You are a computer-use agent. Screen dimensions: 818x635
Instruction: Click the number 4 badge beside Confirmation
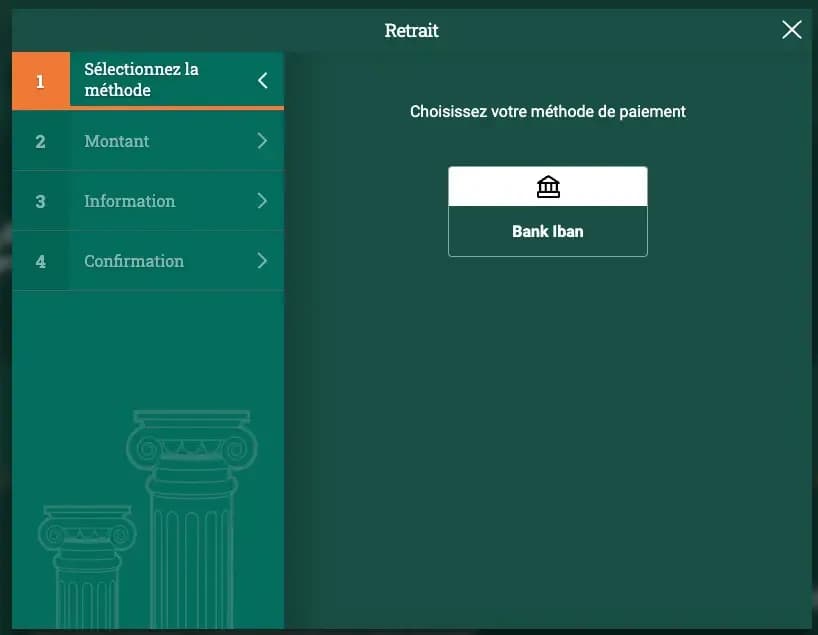point(40,261)
